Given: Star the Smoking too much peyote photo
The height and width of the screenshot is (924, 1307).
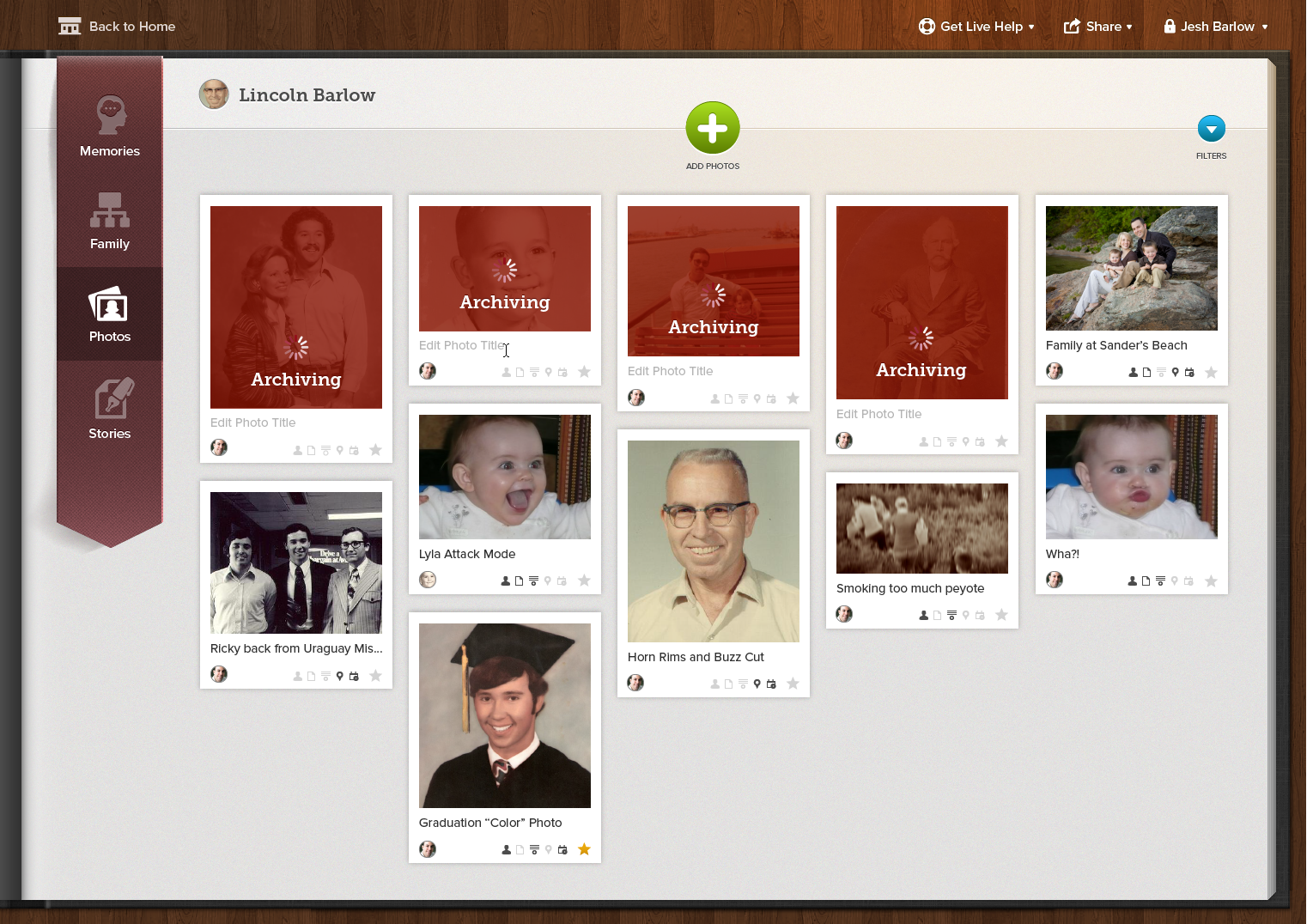Looking at the screenshot, I should pos(1001,615).
